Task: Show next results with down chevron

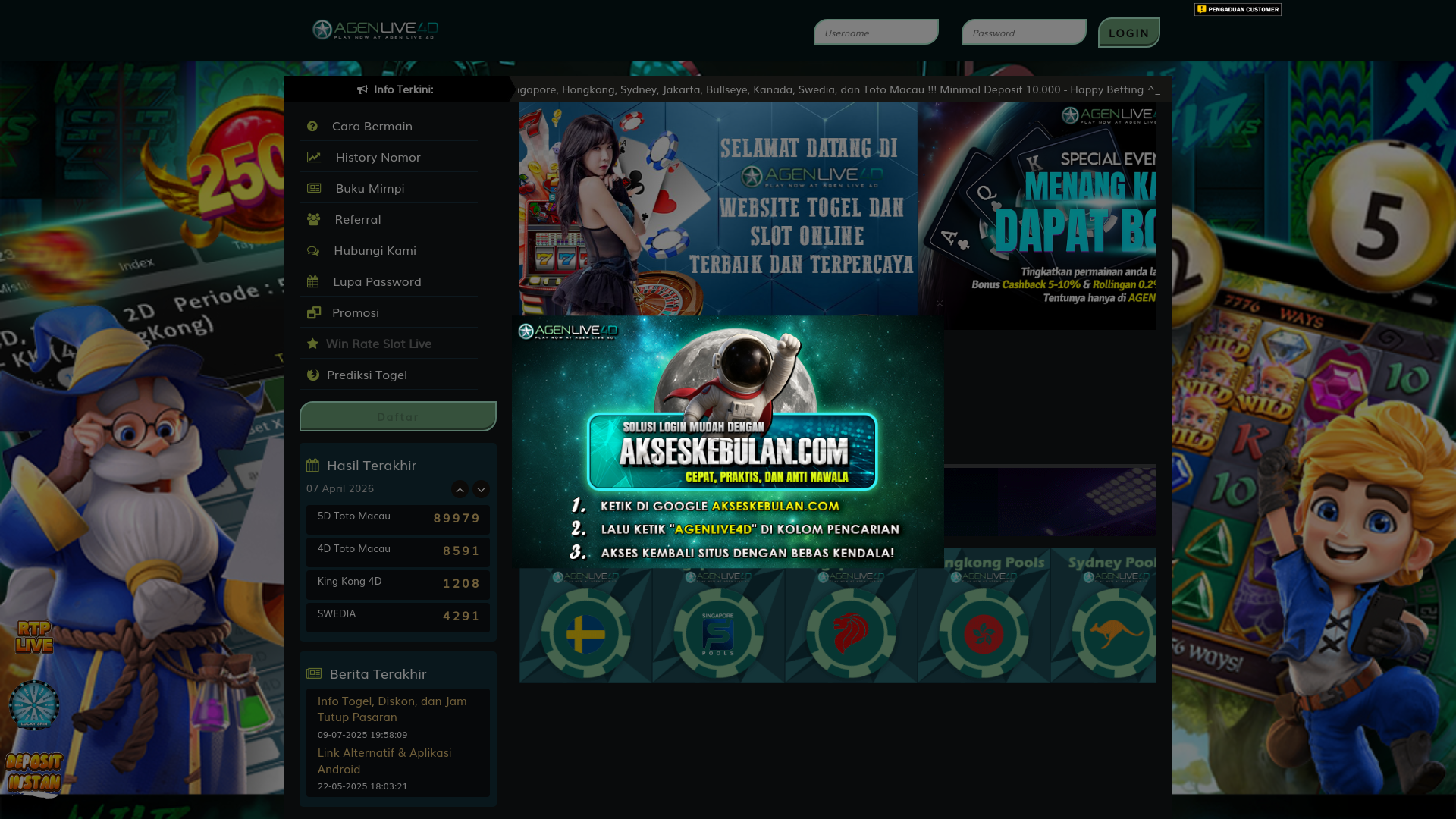Action: [481, 489]
